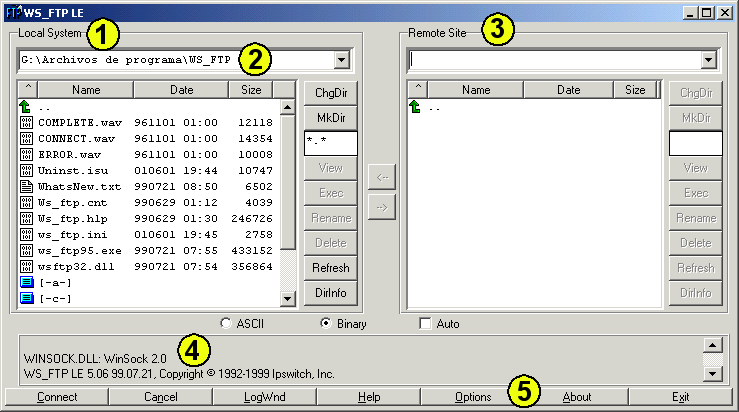Click the WhatsNew.txt document icon
The height and width of the screenshot is (412, 739).
click(x=26, y=187)
